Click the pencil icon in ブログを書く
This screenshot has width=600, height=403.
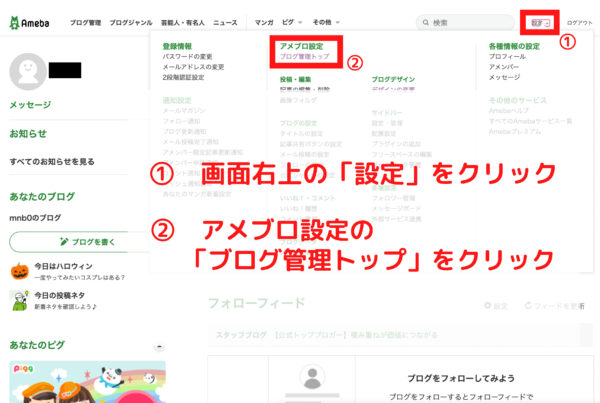pos(64,241)
